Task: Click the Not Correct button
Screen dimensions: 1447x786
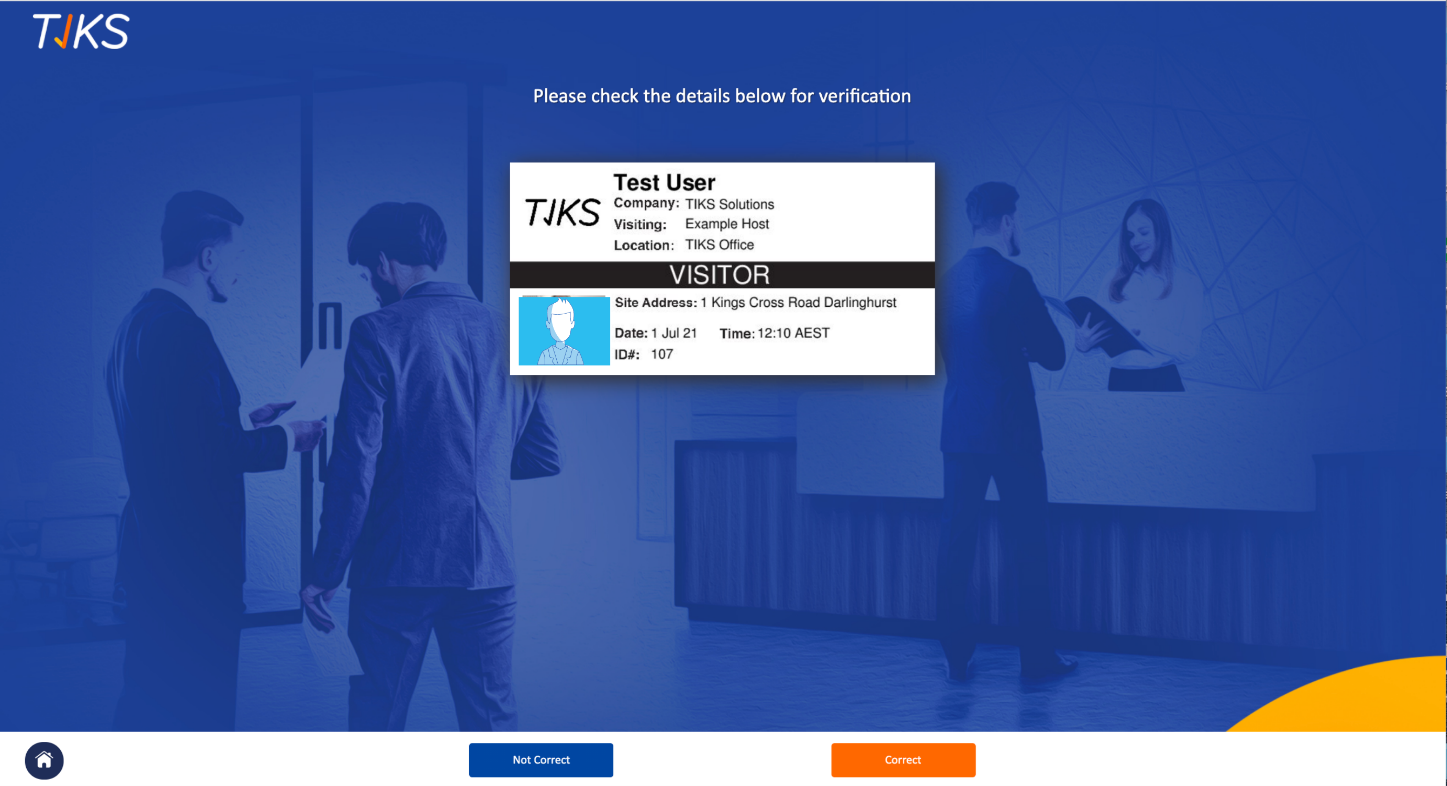Action: pos(541,760)
